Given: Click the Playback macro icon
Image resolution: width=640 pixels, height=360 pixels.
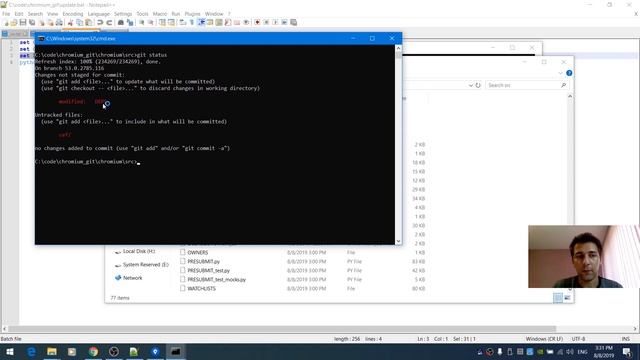Looking at the screenshot, I should pyautogui.click(x=275, y=22).
